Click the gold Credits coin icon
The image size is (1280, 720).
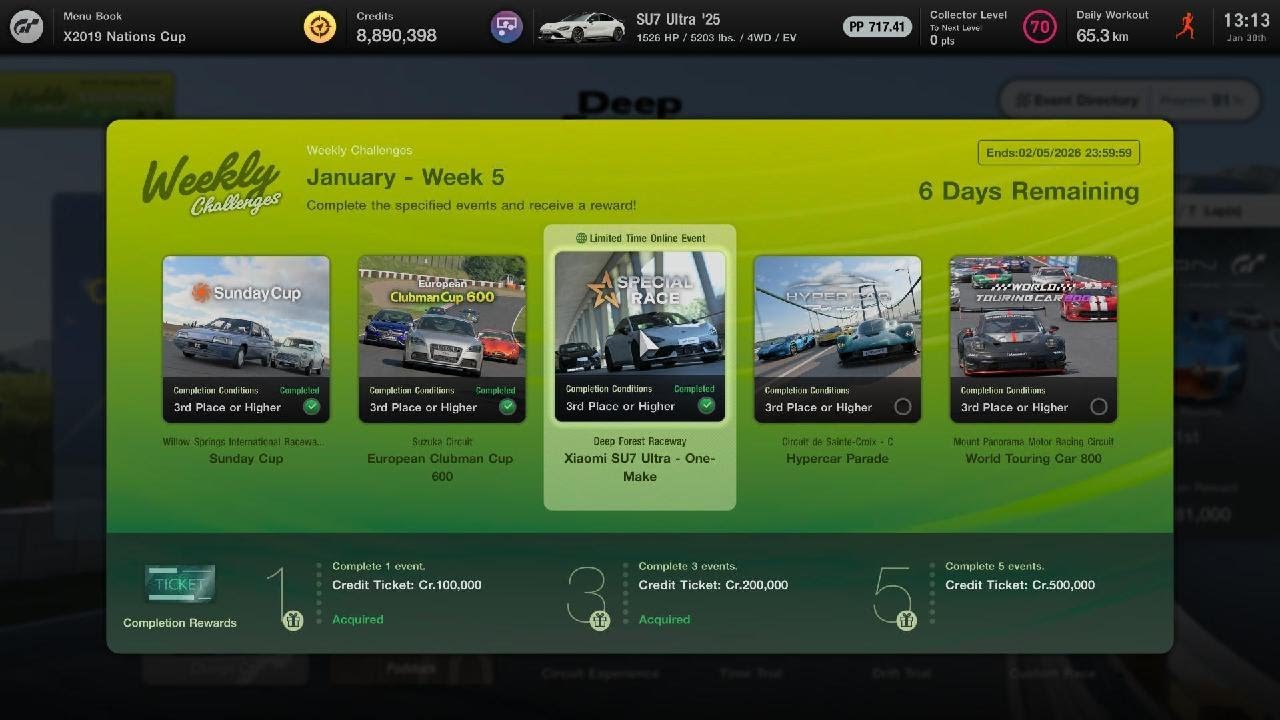click(x=320, y=27)
